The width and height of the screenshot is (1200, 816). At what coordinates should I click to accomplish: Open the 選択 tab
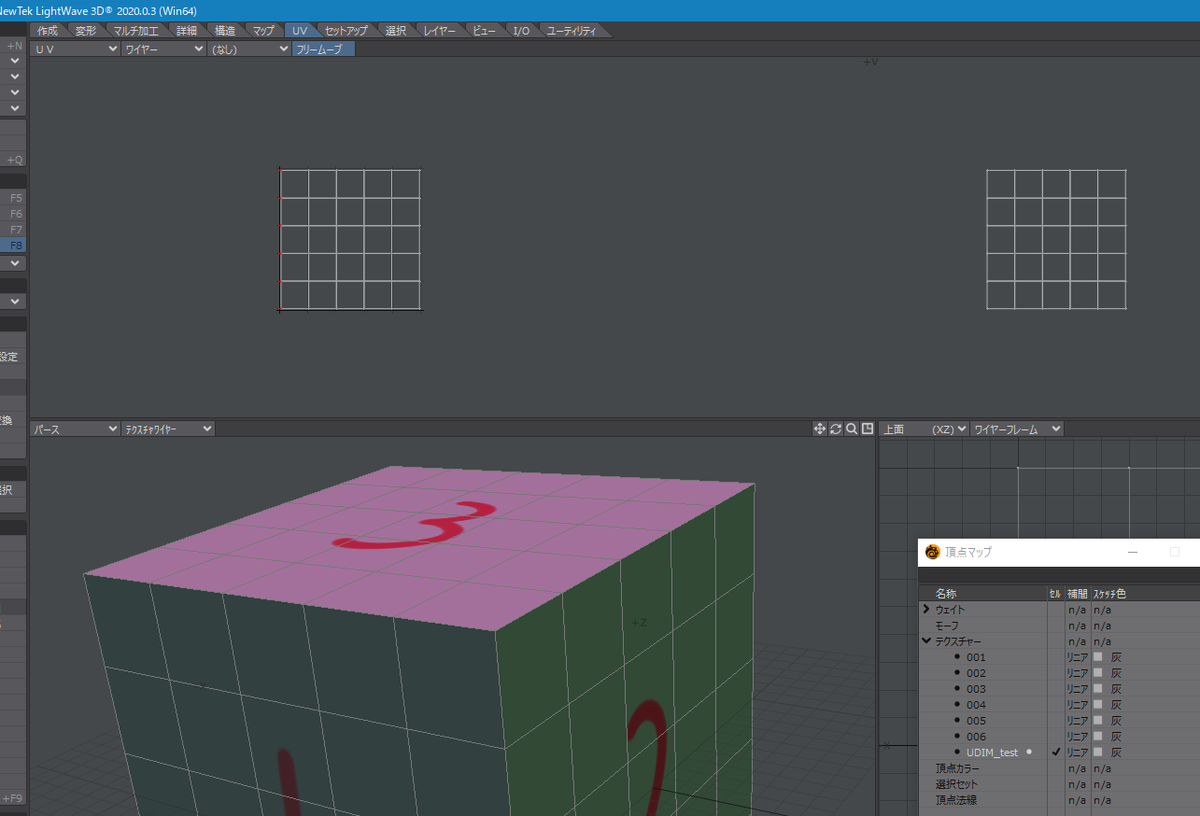396,31
